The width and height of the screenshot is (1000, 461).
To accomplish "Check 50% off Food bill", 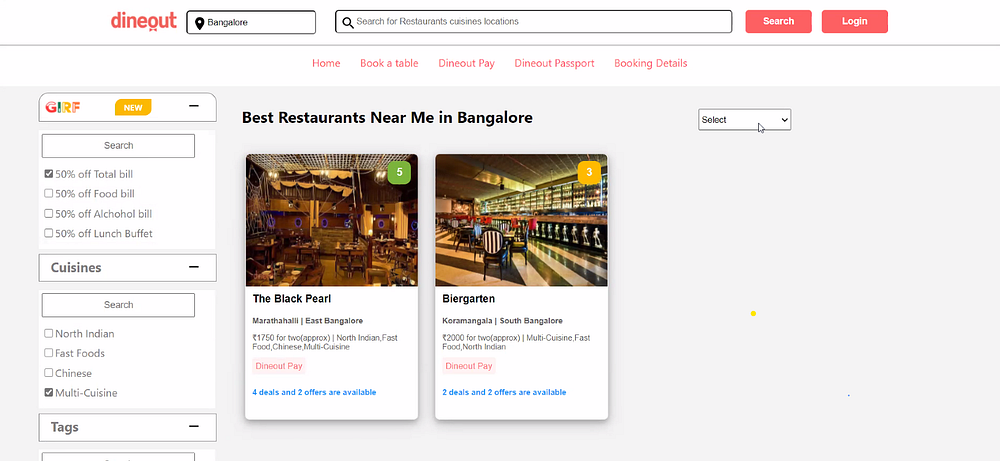I will coord(48,193).
